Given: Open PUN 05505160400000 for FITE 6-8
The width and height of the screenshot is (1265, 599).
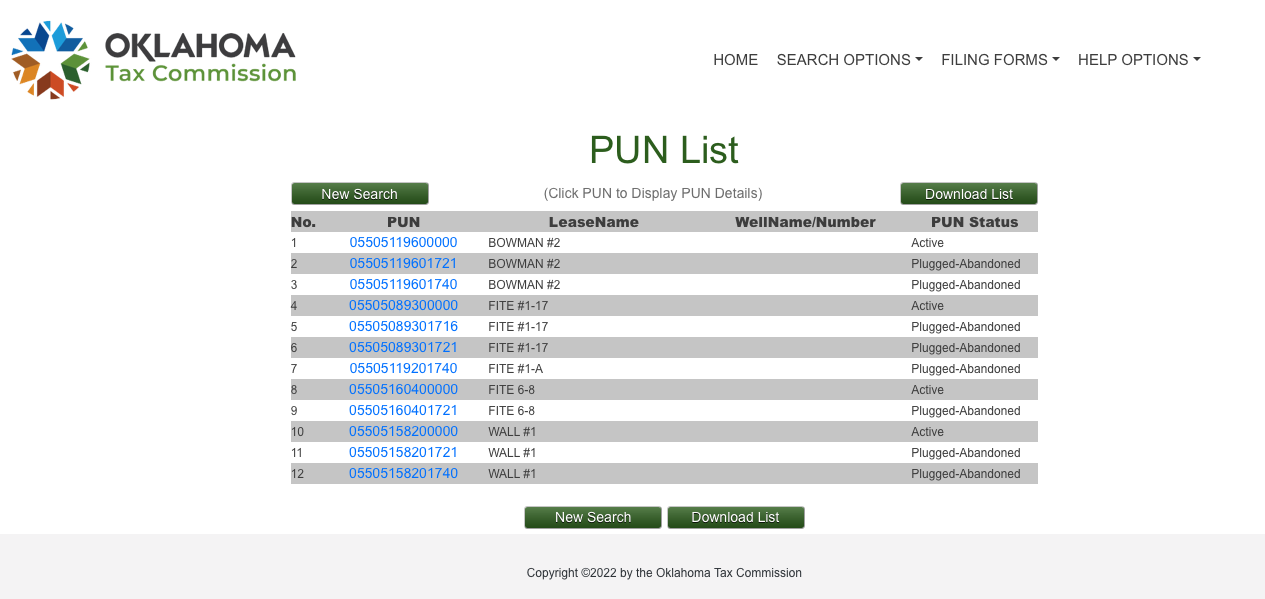Looking at the screenshot, I should (403, 389).
